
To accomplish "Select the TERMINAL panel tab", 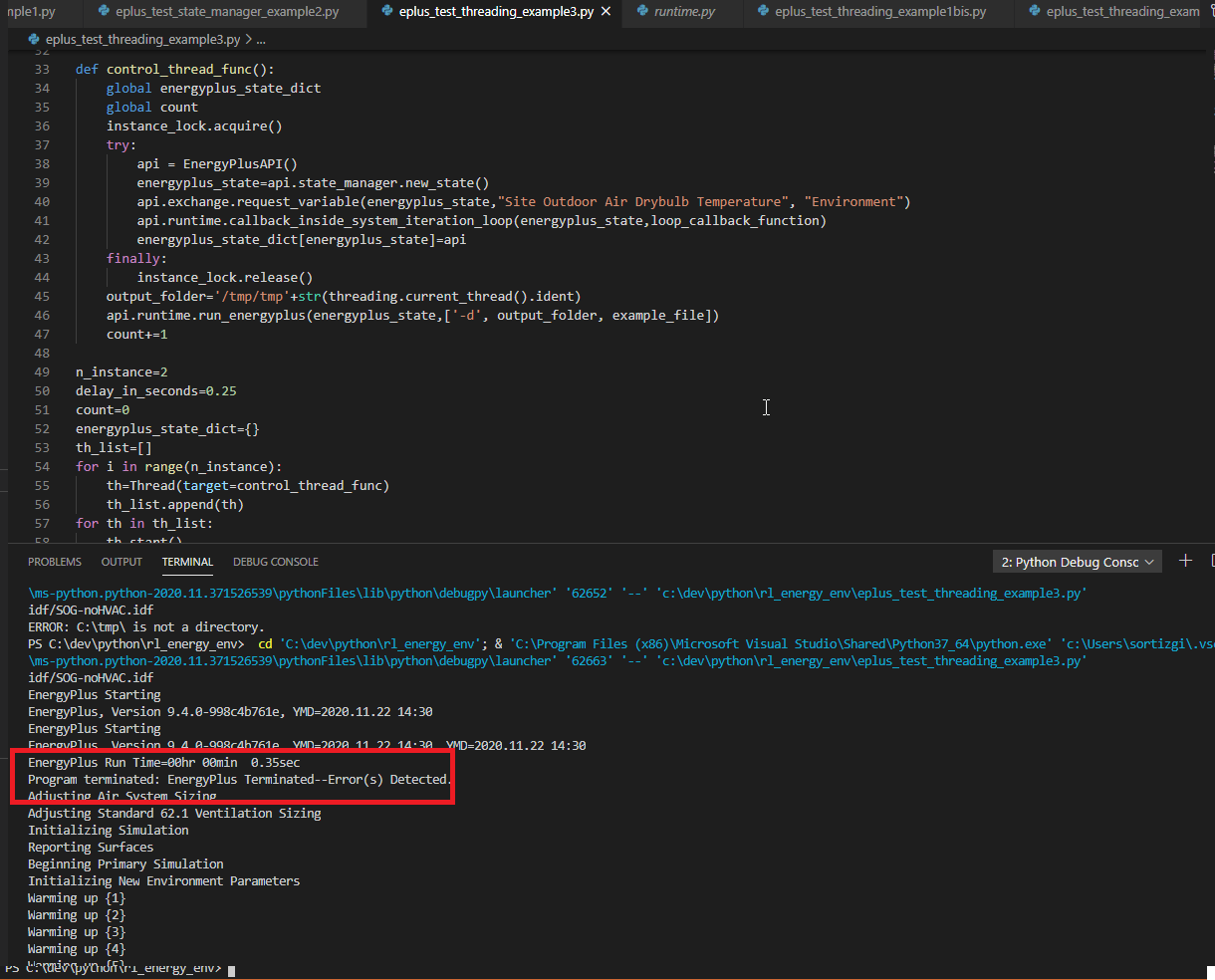I will pos(187,562).
